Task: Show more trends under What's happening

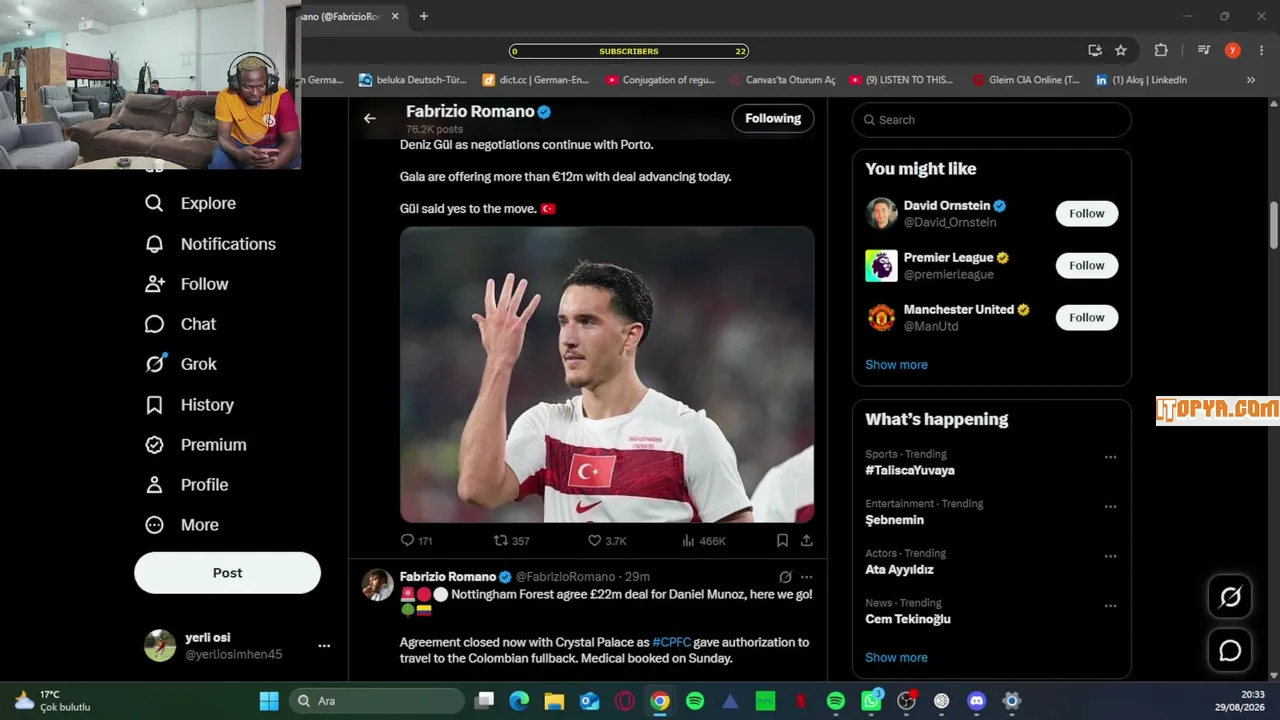Action: tap(896, 657)
